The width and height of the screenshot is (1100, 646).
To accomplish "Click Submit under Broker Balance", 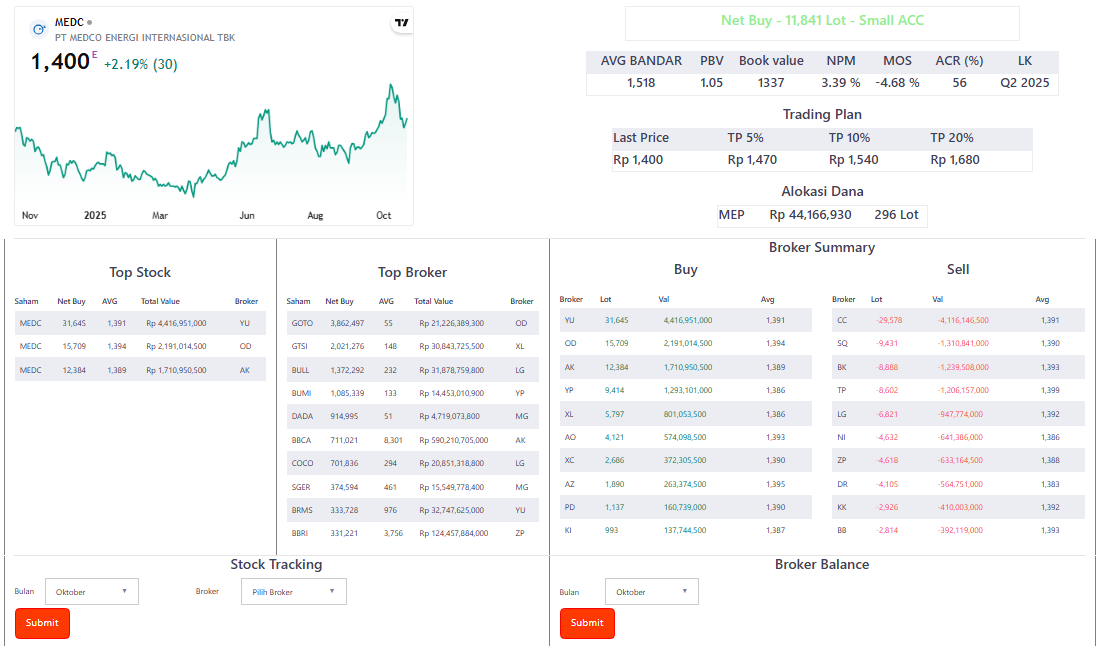I will pos(587,623).
